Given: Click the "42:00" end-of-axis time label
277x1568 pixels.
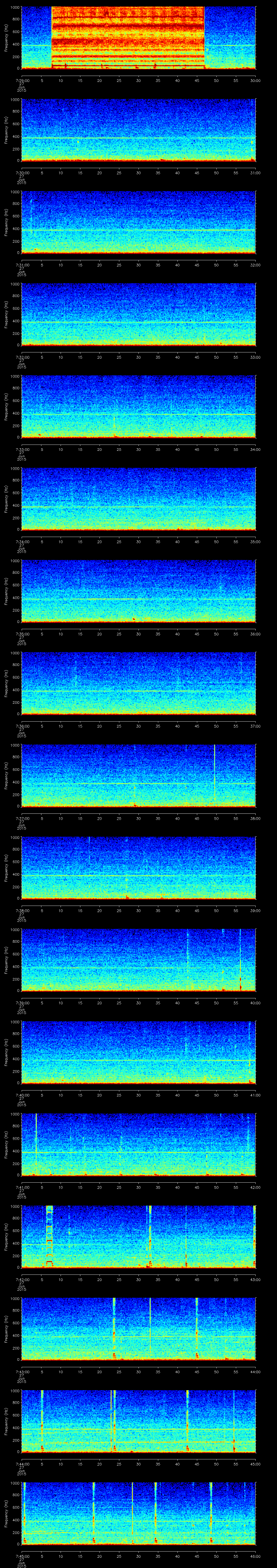Looking at the screenshot, I should tap(255, 1187).
